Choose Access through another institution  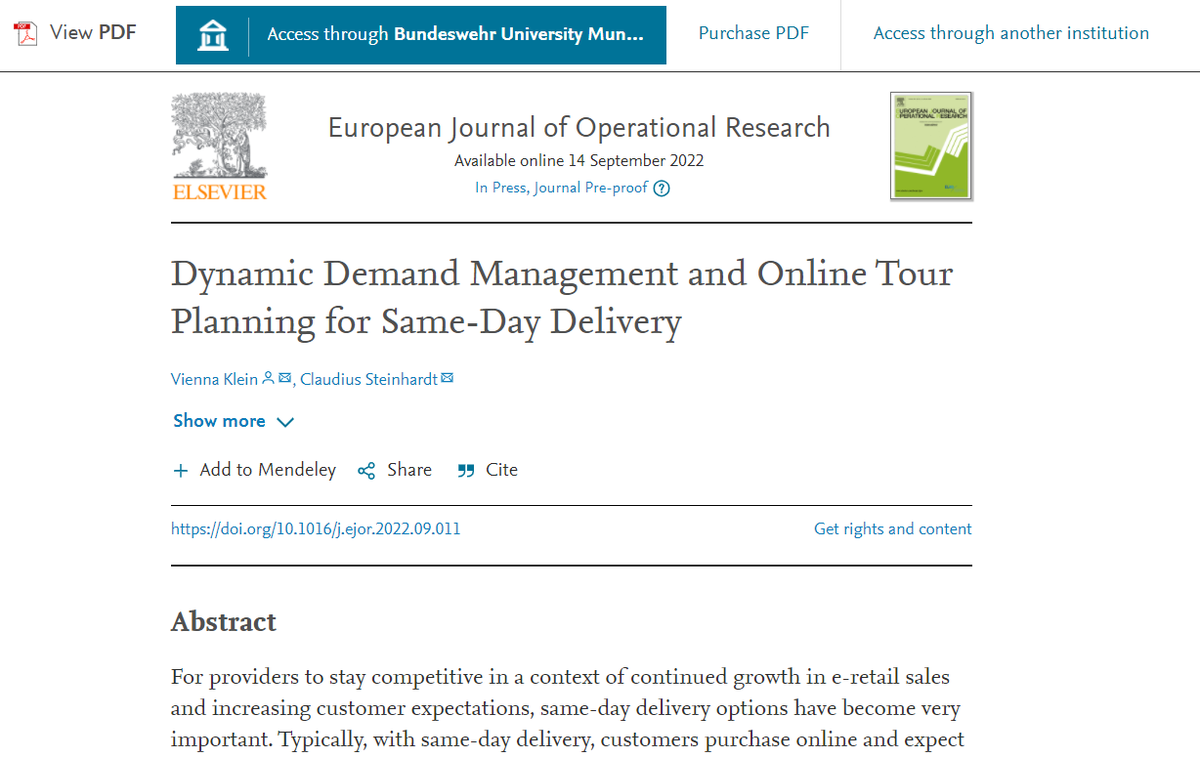(x=1011, y=33)
